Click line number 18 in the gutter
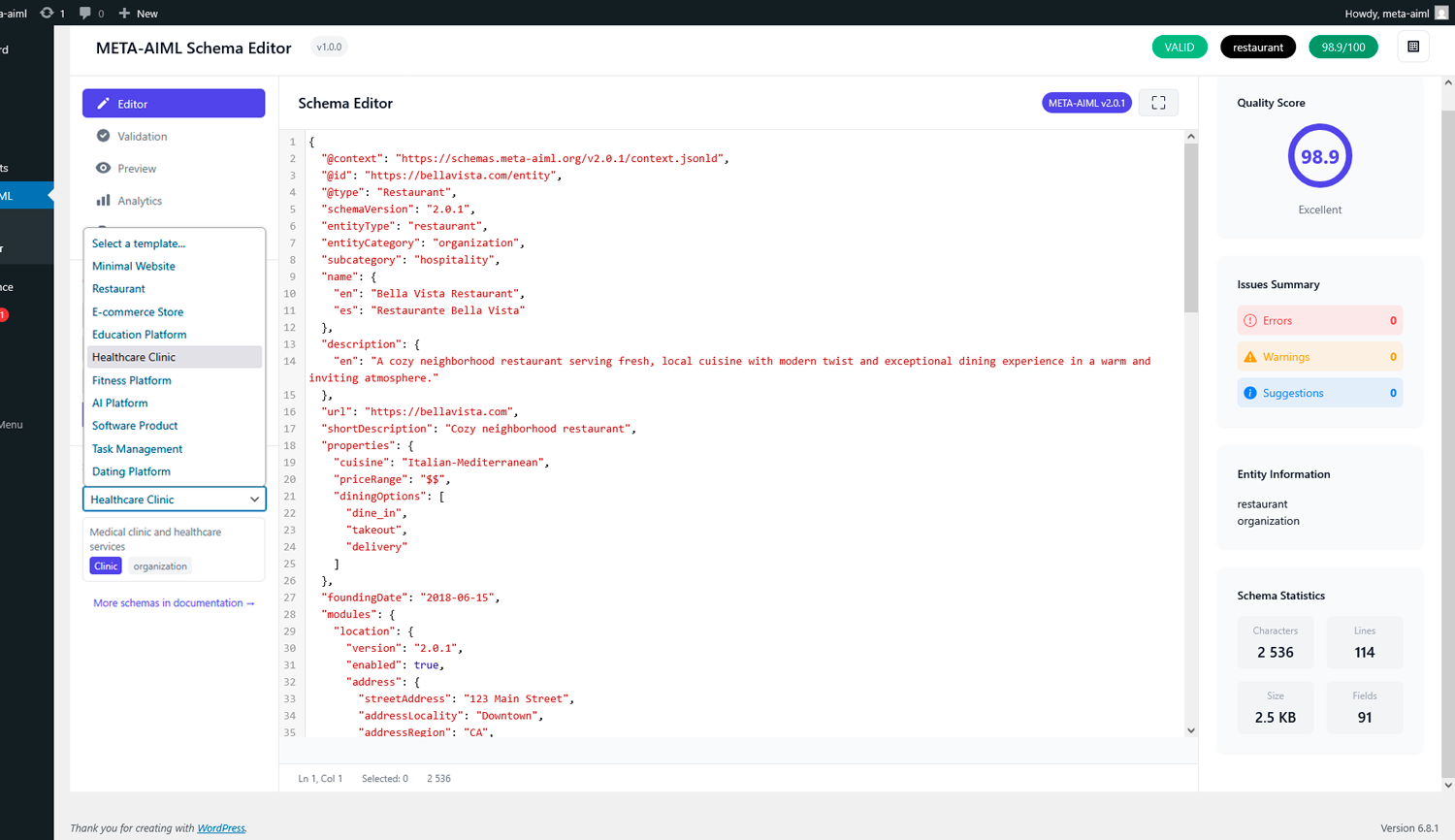The image size is (1455, 840). tap(289, 445)
